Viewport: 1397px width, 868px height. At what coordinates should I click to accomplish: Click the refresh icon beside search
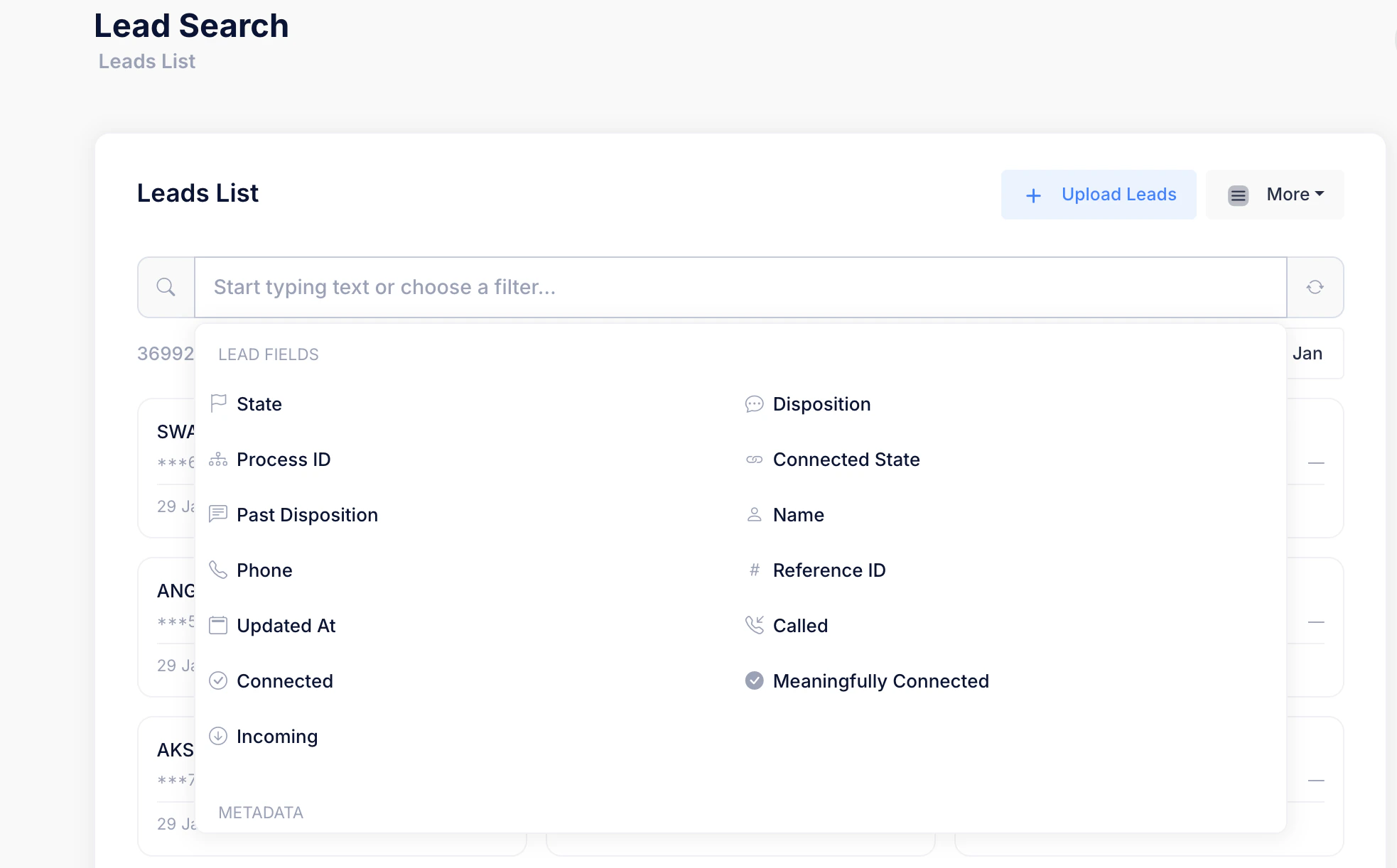click(1315, 287)
